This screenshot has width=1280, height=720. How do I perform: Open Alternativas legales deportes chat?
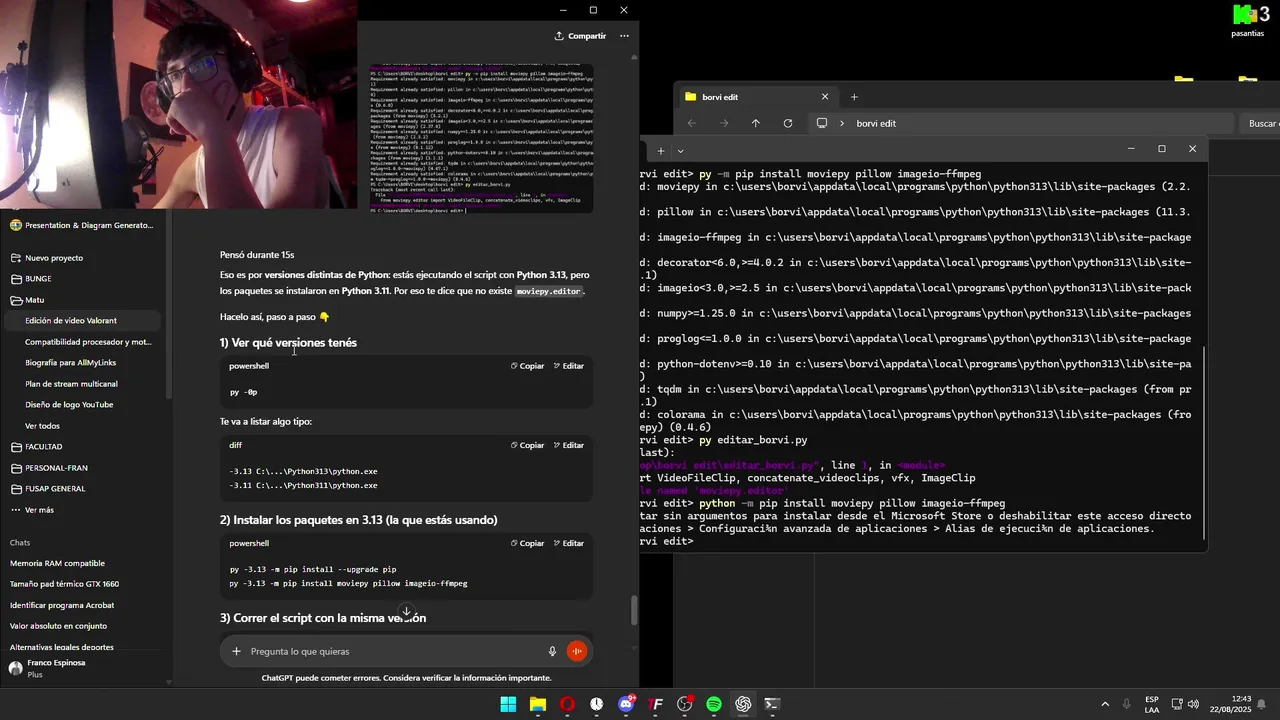coord(82,647)
